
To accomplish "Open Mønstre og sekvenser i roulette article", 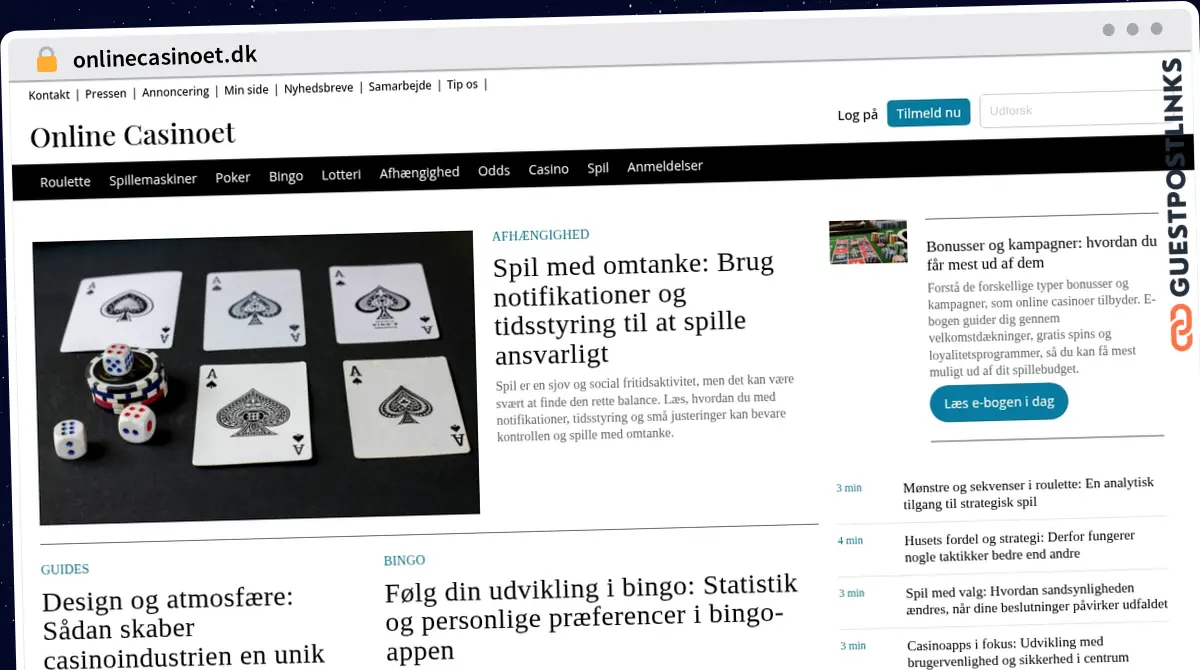I will [1029, 493].
